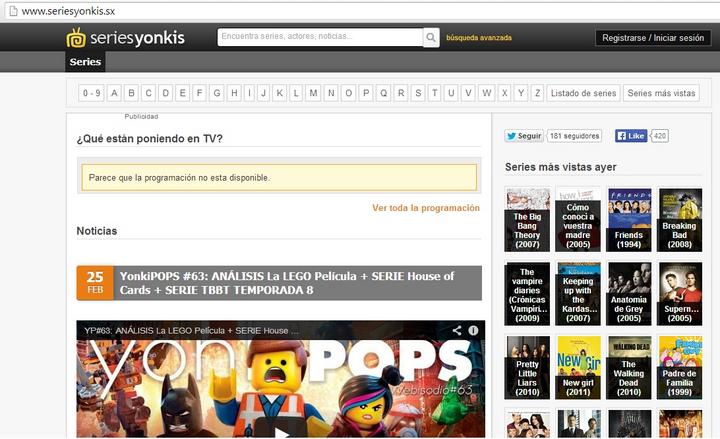Focus the series search field

320,37
